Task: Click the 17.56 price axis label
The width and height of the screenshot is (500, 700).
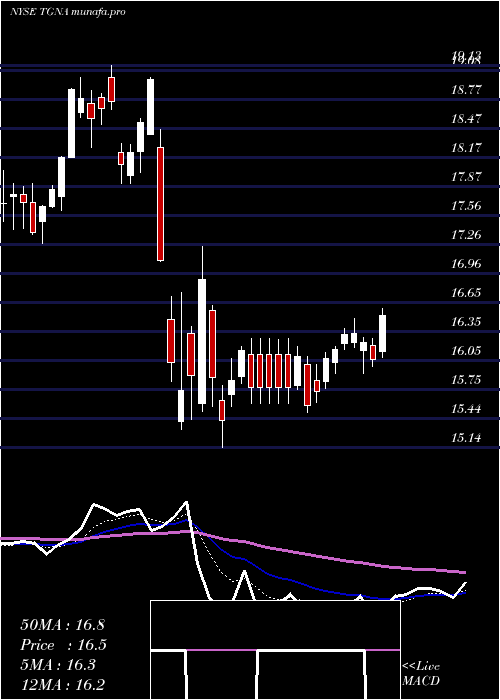Action: tap(466, 206)
